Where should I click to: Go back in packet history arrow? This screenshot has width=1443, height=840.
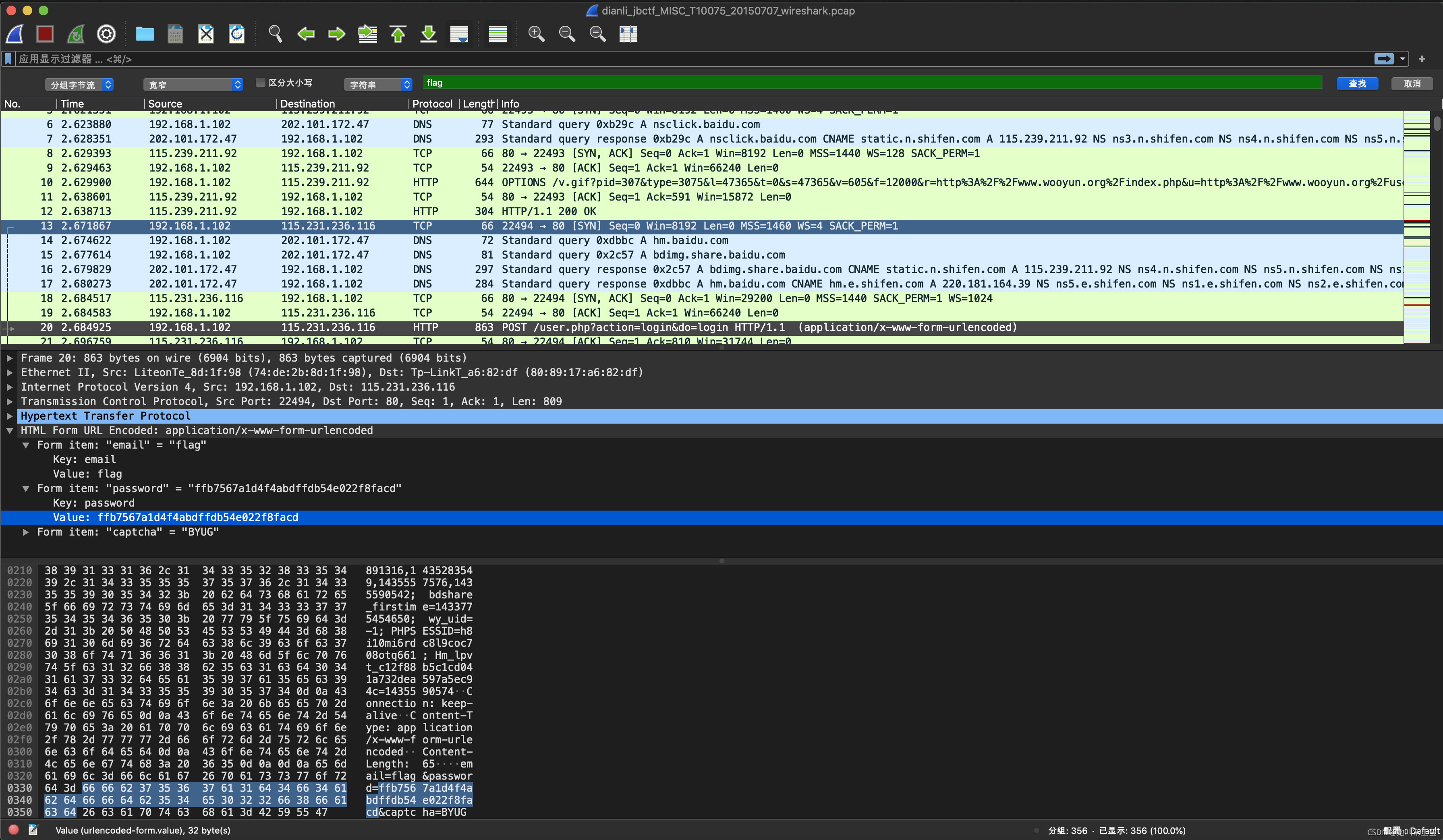(306, 34)
